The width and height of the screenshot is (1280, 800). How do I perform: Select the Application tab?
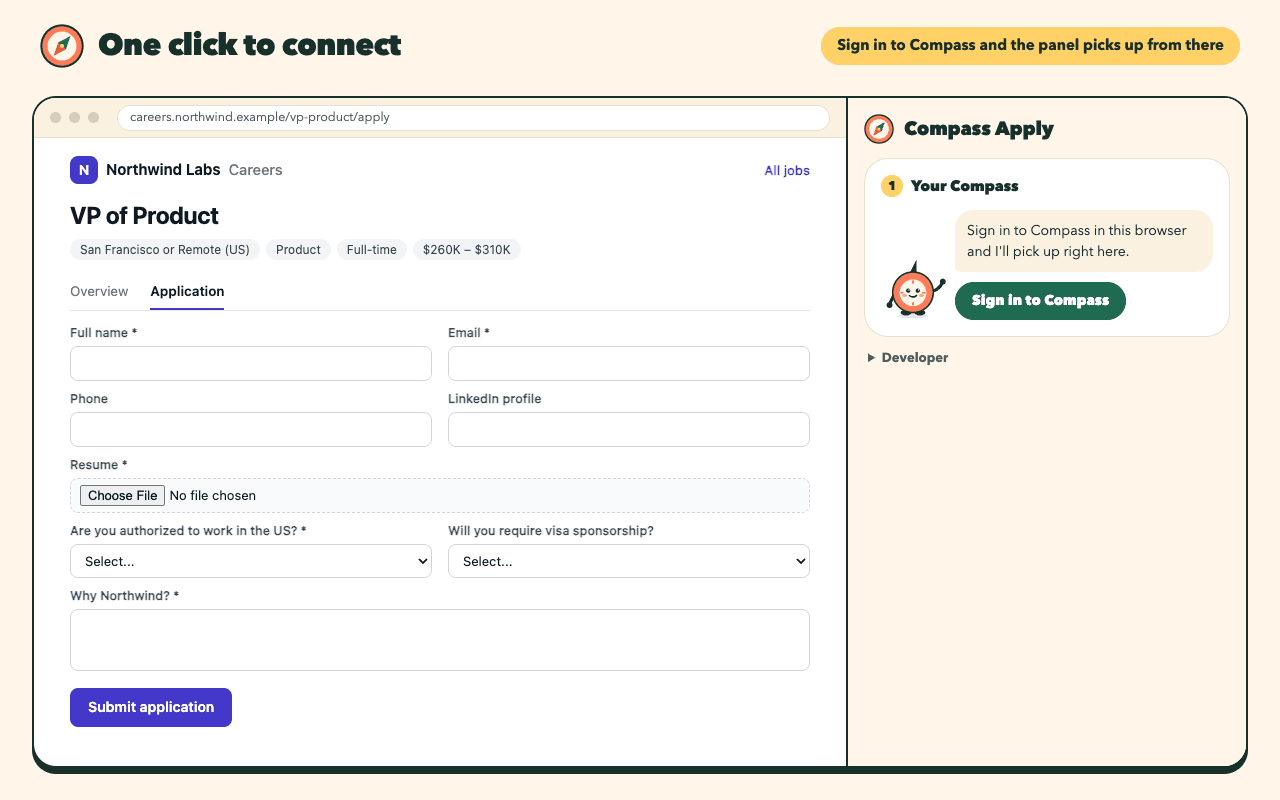coord(187,292)
